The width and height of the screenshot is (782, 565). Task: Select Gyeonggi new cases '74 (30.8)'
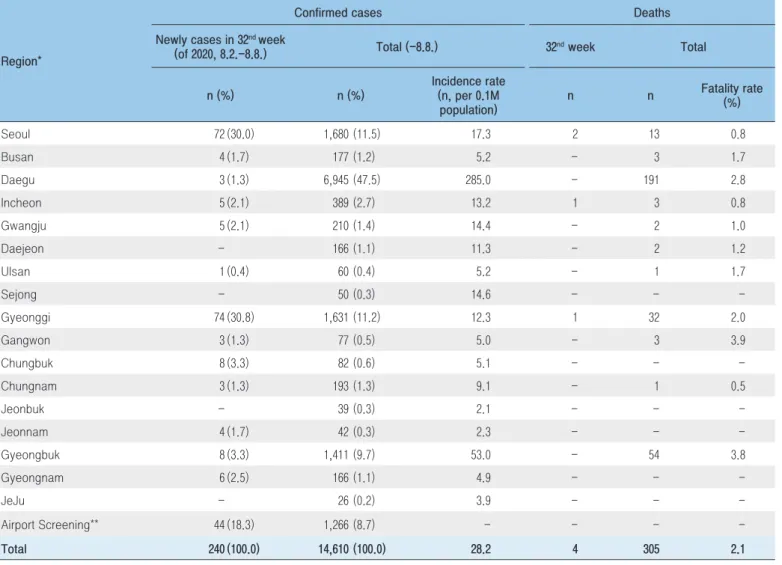(x=234, y=318)
